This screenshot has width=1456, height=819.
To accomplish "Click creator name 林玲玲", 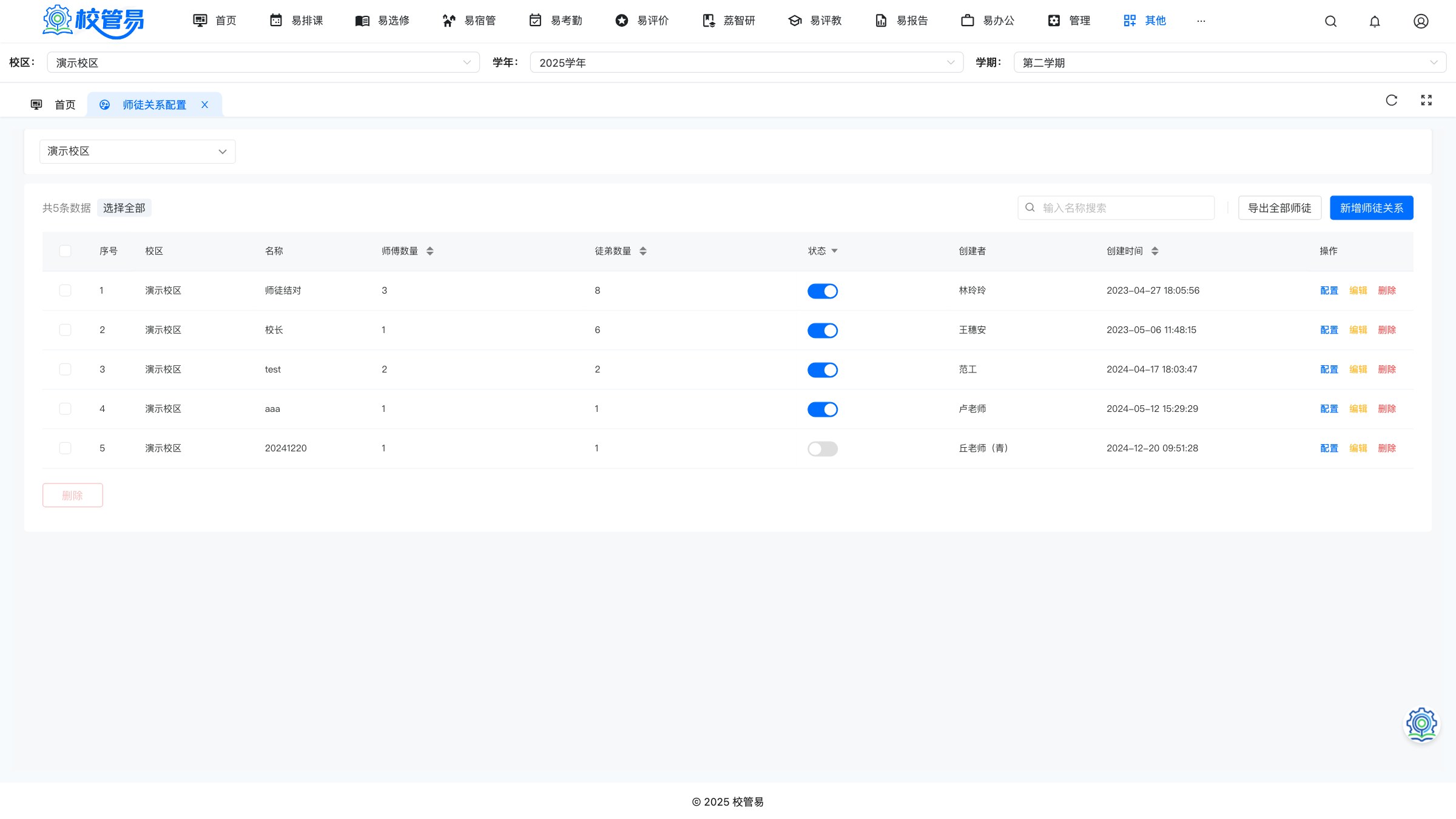I will (972, 291).
